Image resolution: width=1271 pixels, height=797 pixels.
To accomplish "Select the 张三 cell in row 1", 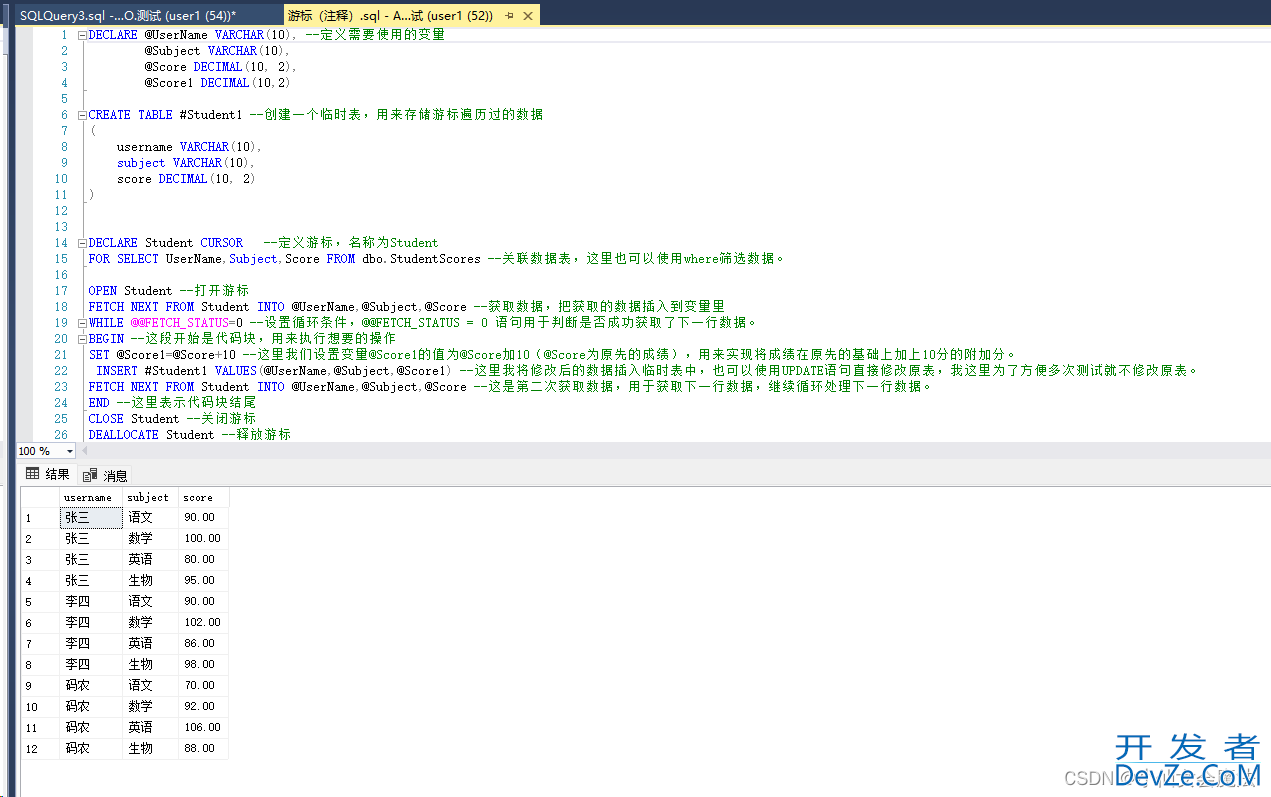I will pyautogui.click(x=91, y=517).
